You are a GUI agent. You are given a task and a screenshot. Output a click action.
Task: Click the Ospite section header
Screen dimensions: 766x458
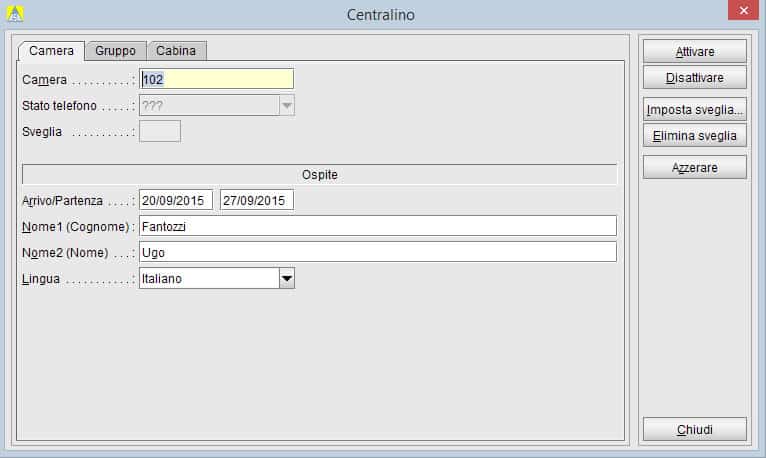[320, 174]
